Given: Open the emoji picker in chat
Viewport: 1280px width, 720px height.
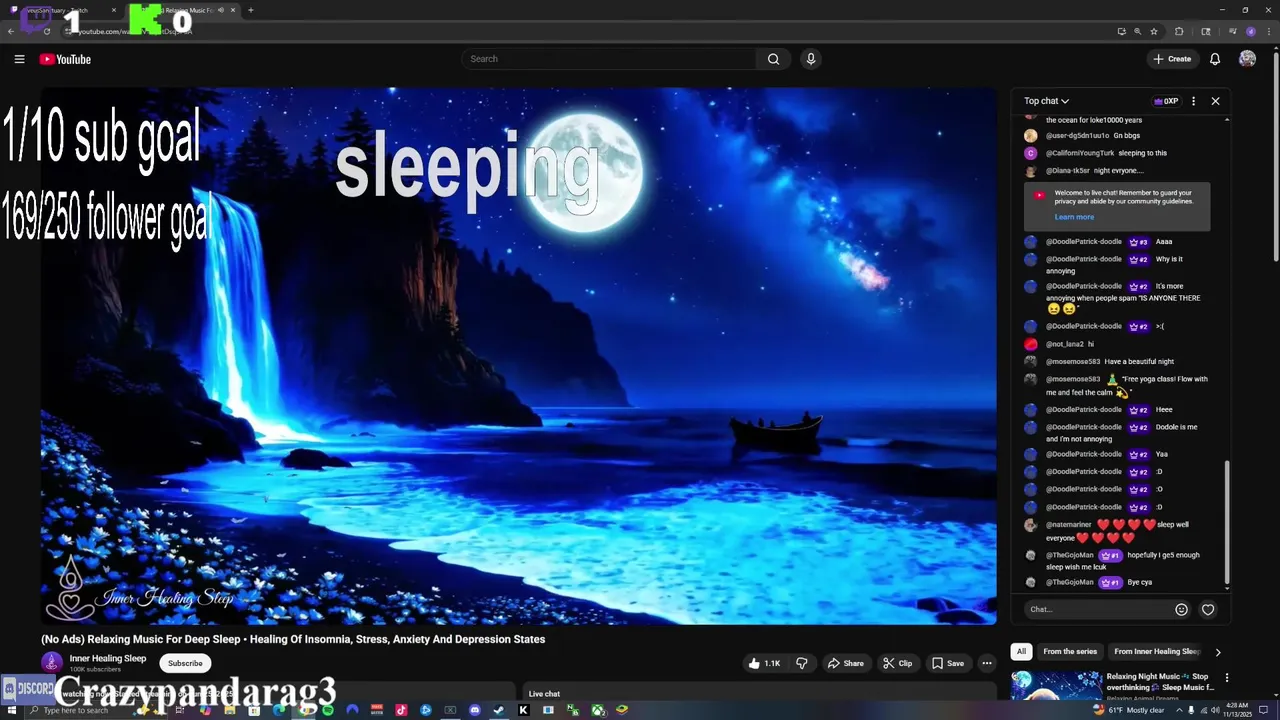Looking at the screenshot, I should tap(1181, 609).
